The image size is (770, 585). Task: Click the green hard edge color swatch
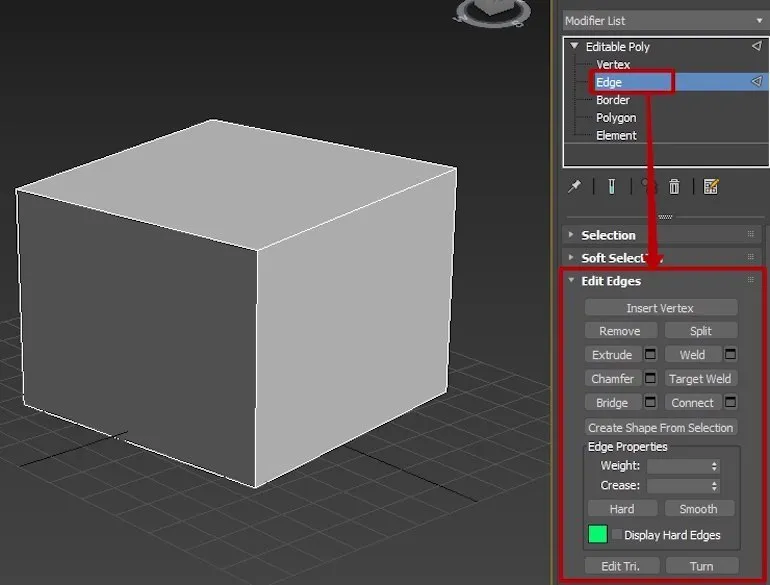pyautogui.click(x=598, y=535)
